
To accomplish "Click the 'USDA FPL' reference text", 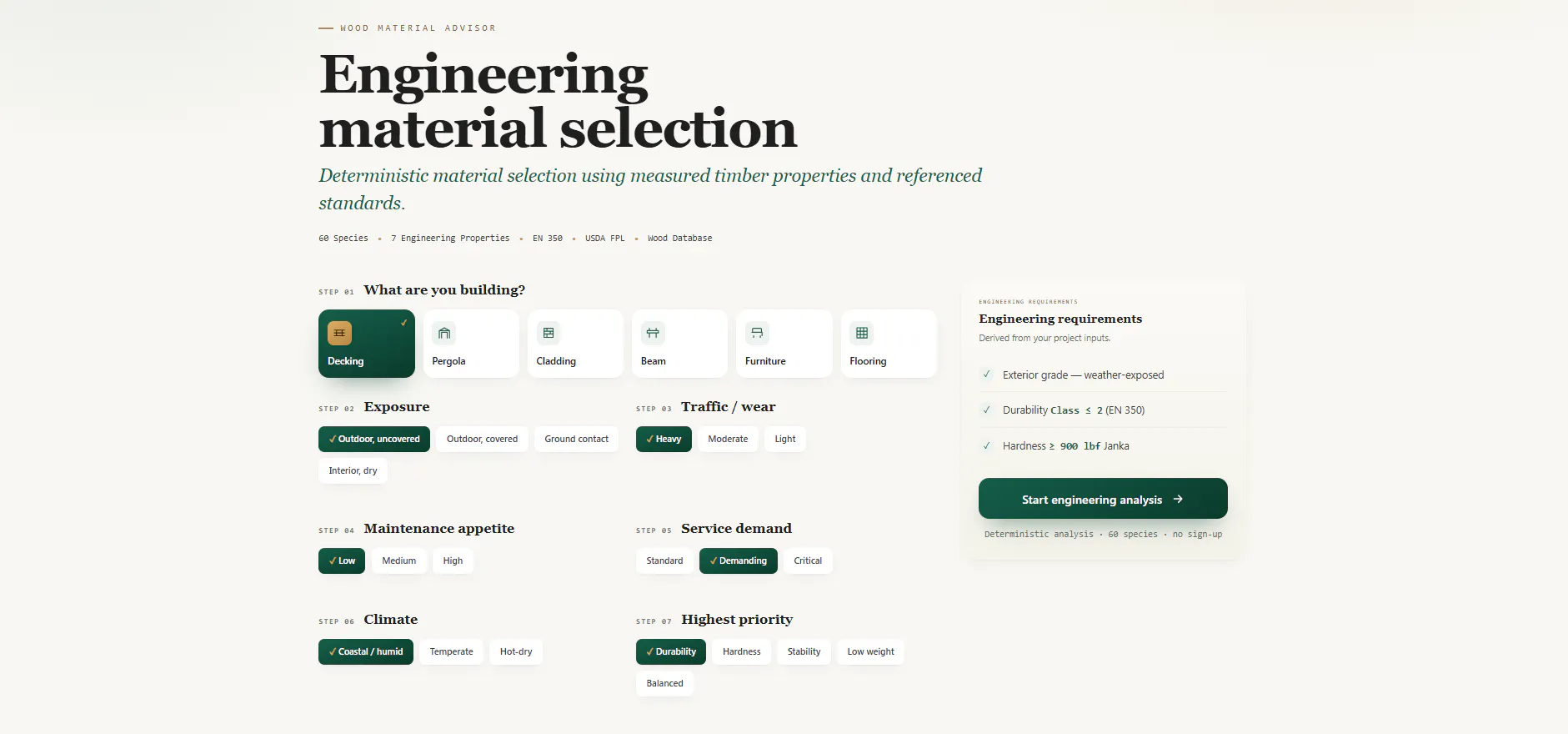I will point(604,239).
